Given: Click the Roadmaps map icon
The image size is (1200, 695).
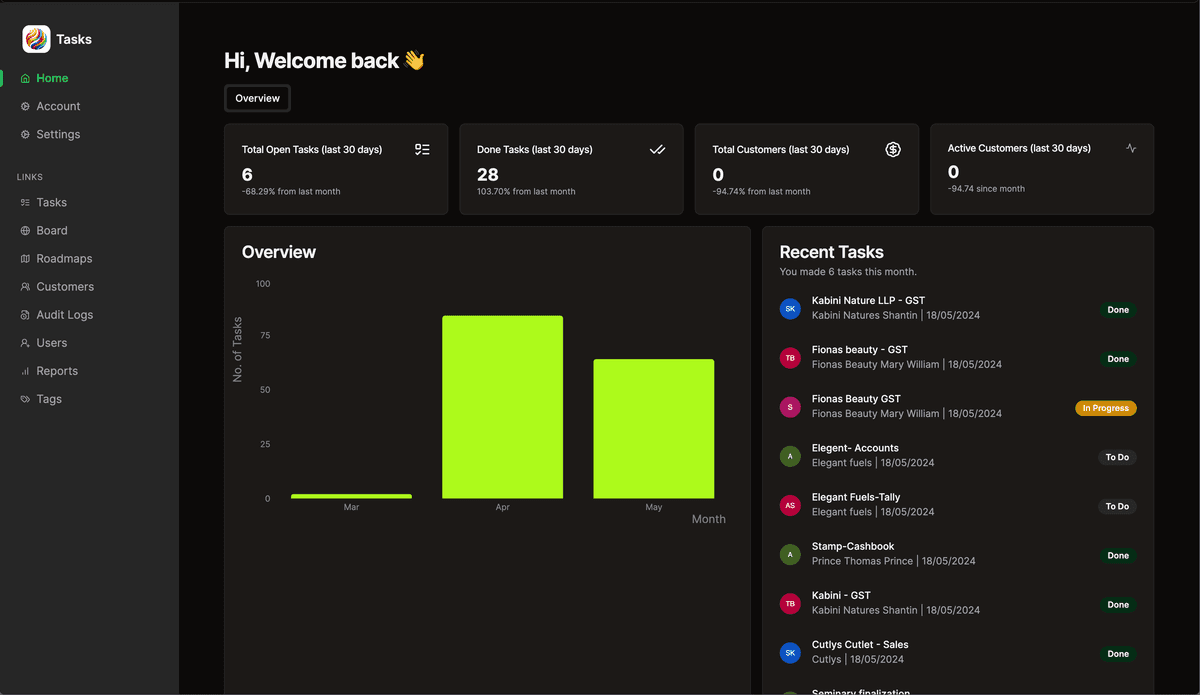Looking at the screenshot, I should click(26, 259).
